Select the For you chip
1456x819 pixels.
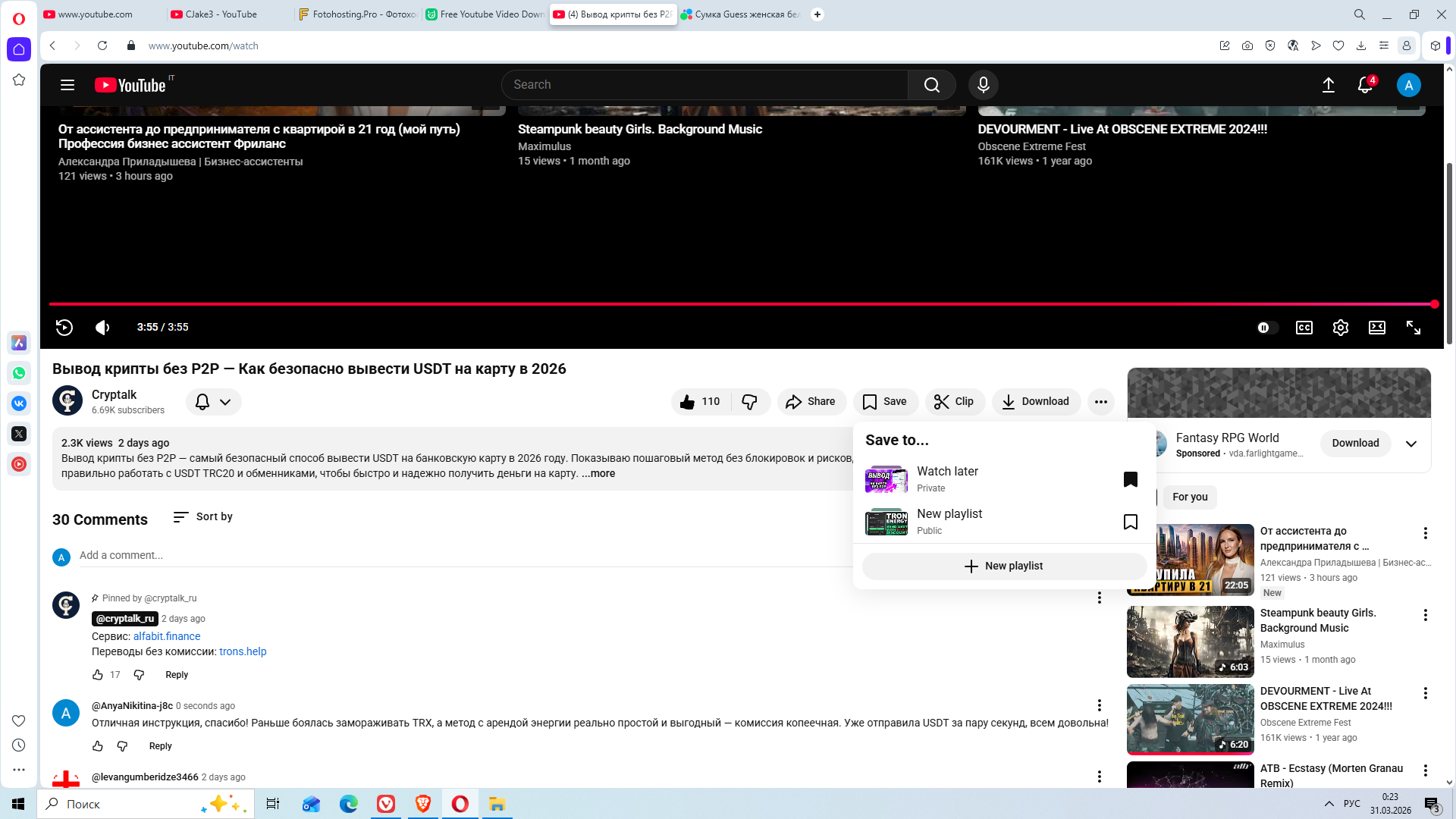tap(1189, 497)
